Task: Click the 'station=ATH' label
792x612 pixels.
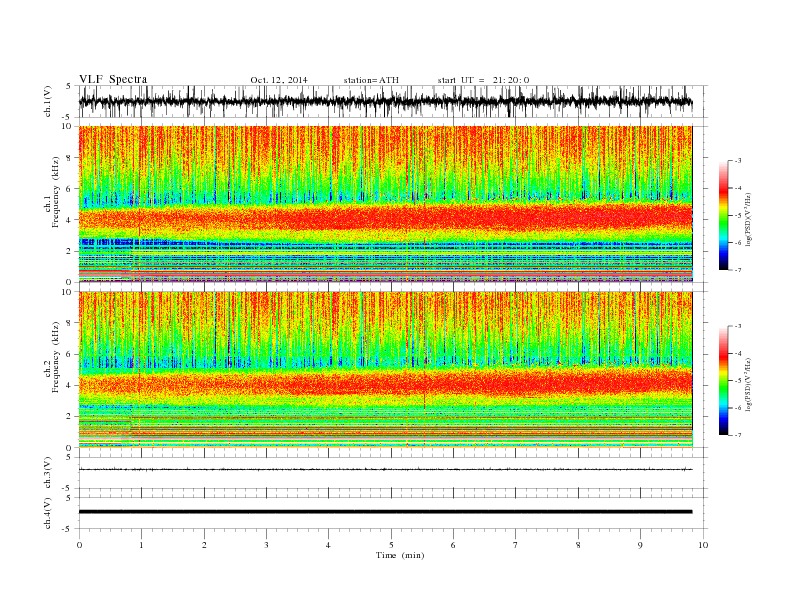Action: [371, 80]
